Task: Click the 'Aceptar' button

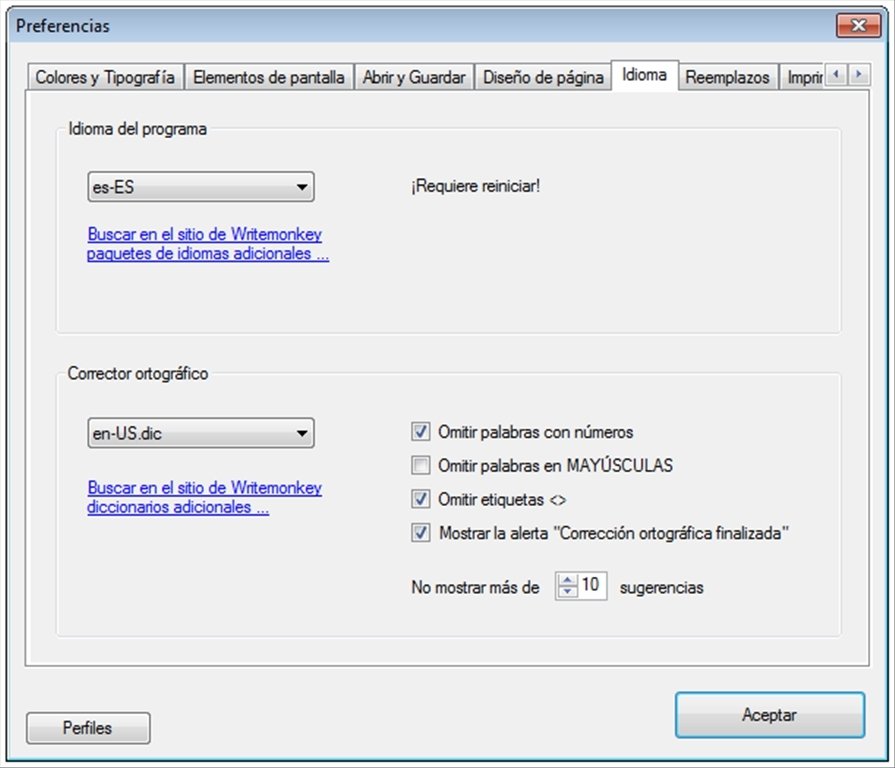Action: tap(769, 715)
